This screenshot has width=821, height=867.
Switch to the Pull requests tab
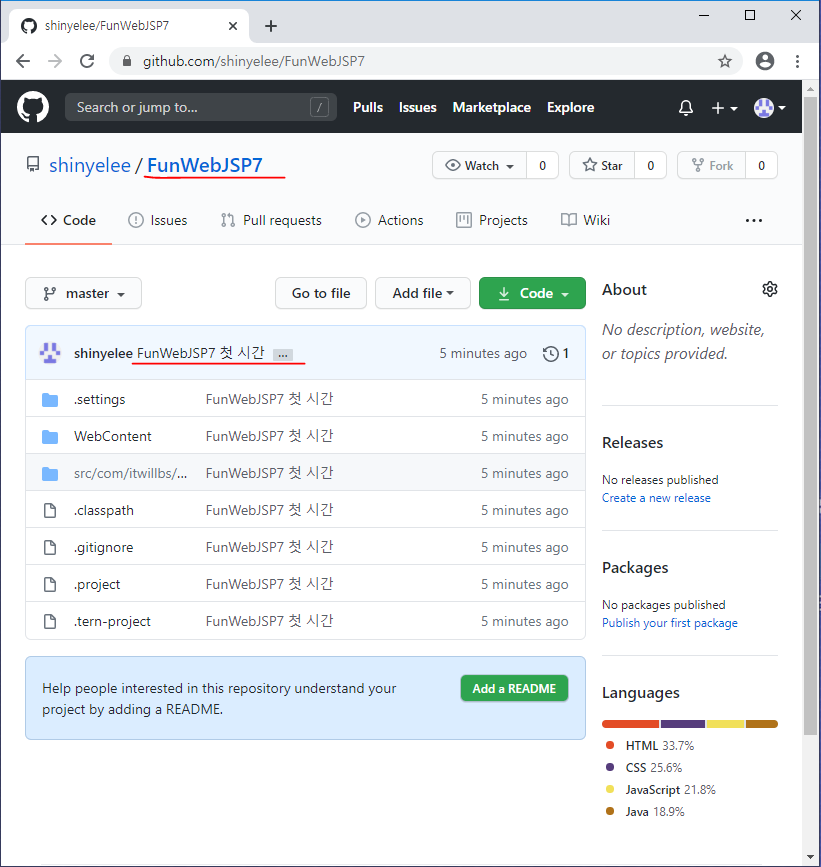point(271,220)
